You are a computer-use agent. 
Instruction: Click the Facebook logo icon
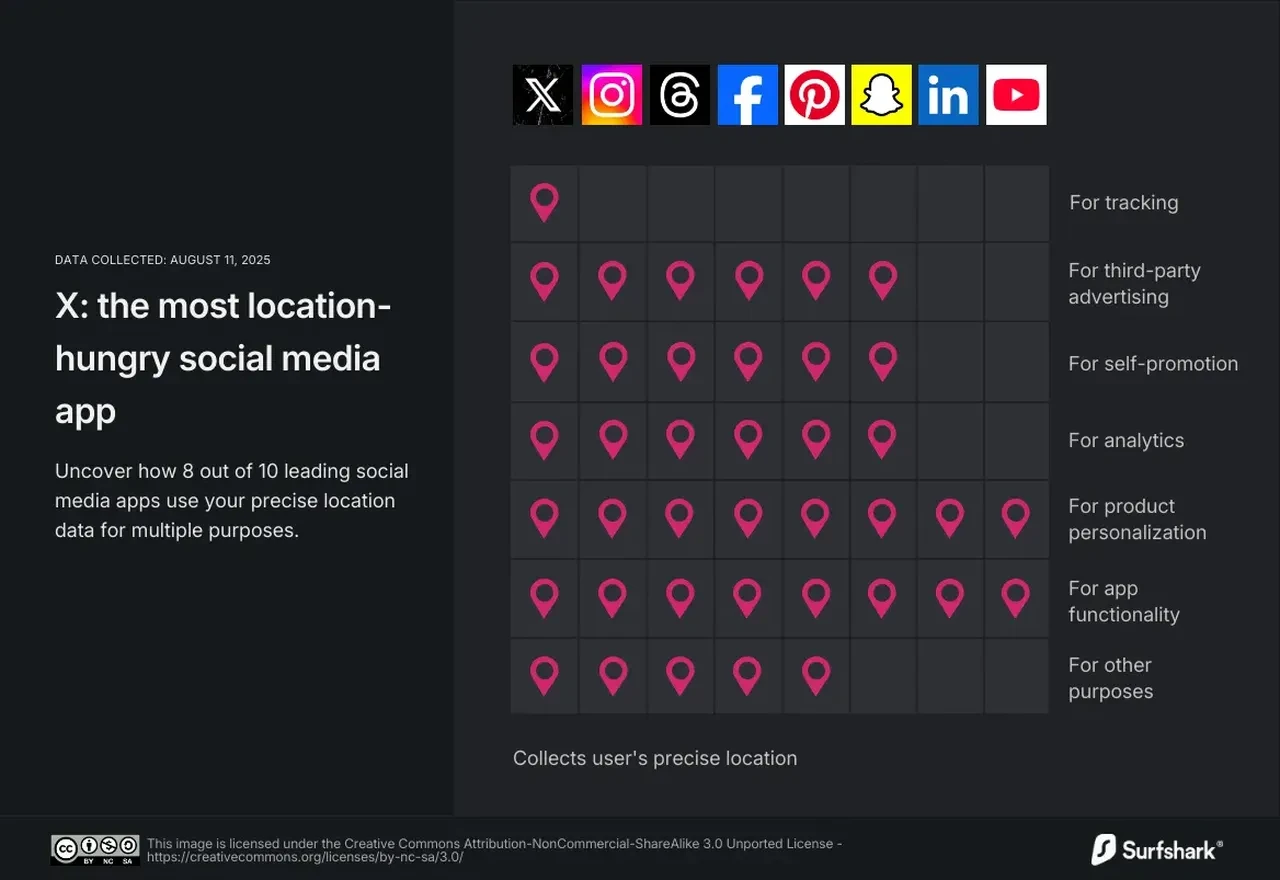pos(747,95)
